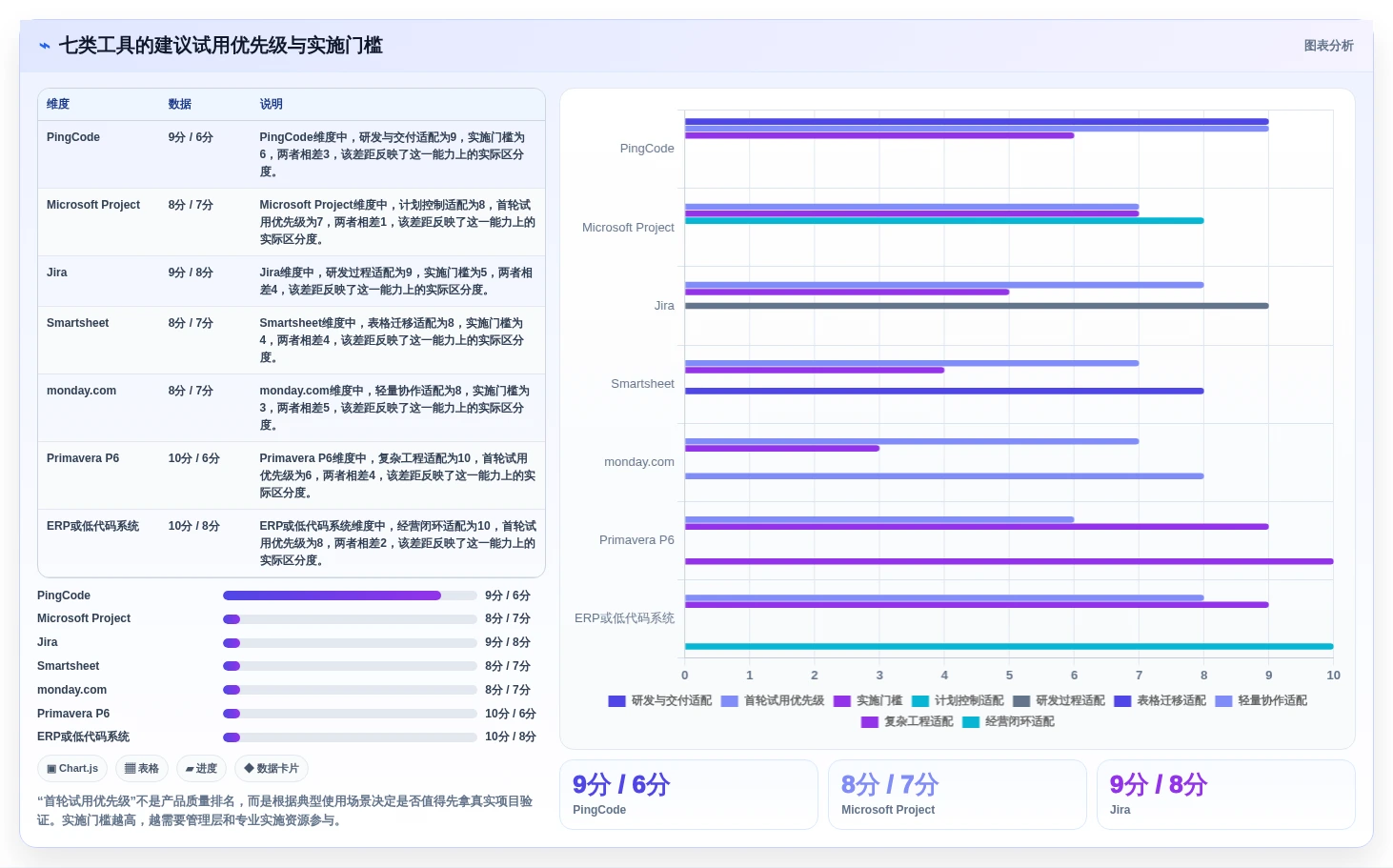This screenshot has width=1393, height=868.
Task: Click the monday.com table row name
Action: (82, 391)
